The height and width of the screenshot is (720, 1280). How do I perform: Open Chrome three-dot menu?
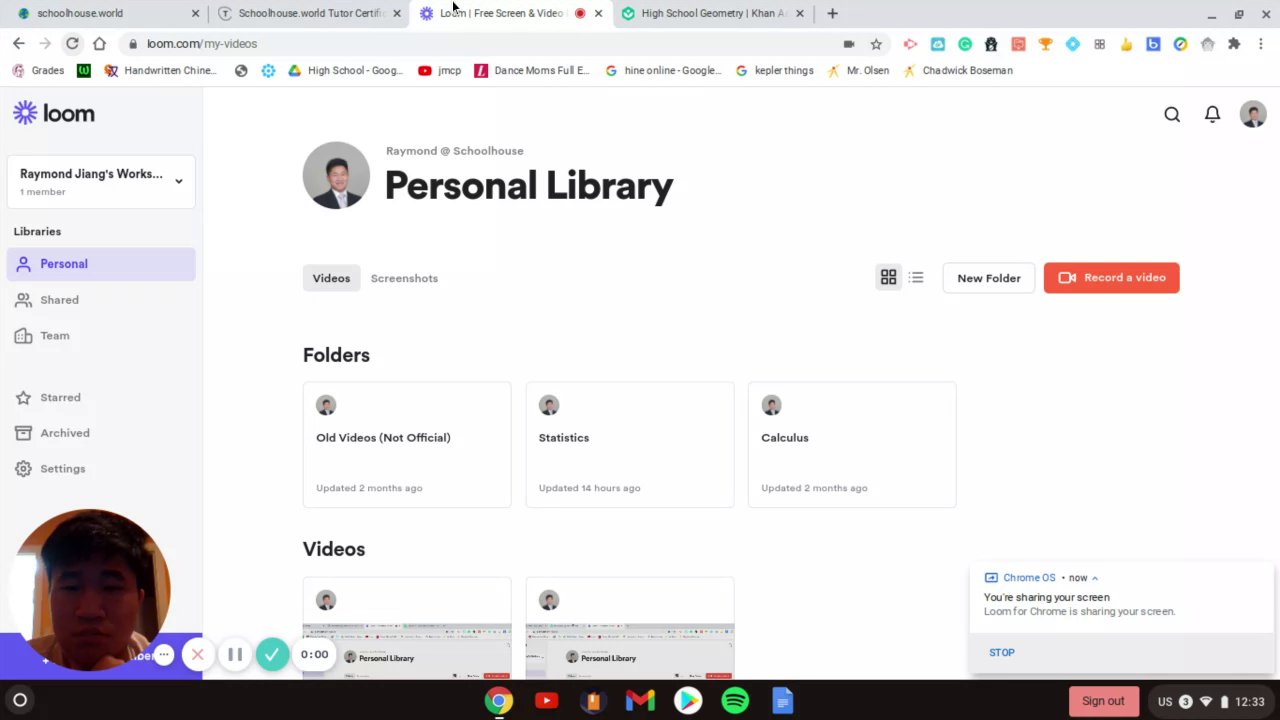click(1261, 44)
